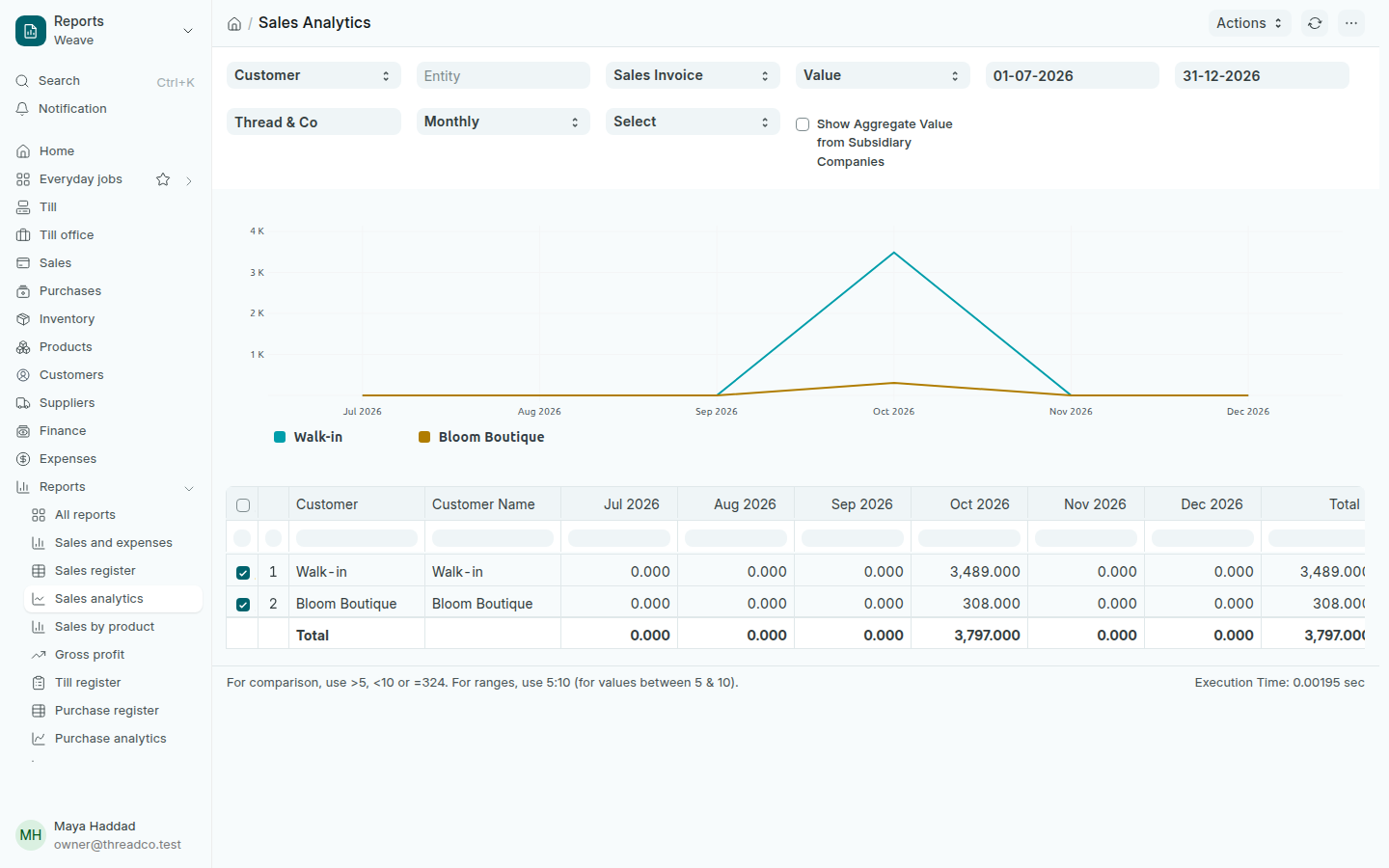Toggle the select-all rows checkbox in header
The image size is (1389, 868).
tap(243, 505)
